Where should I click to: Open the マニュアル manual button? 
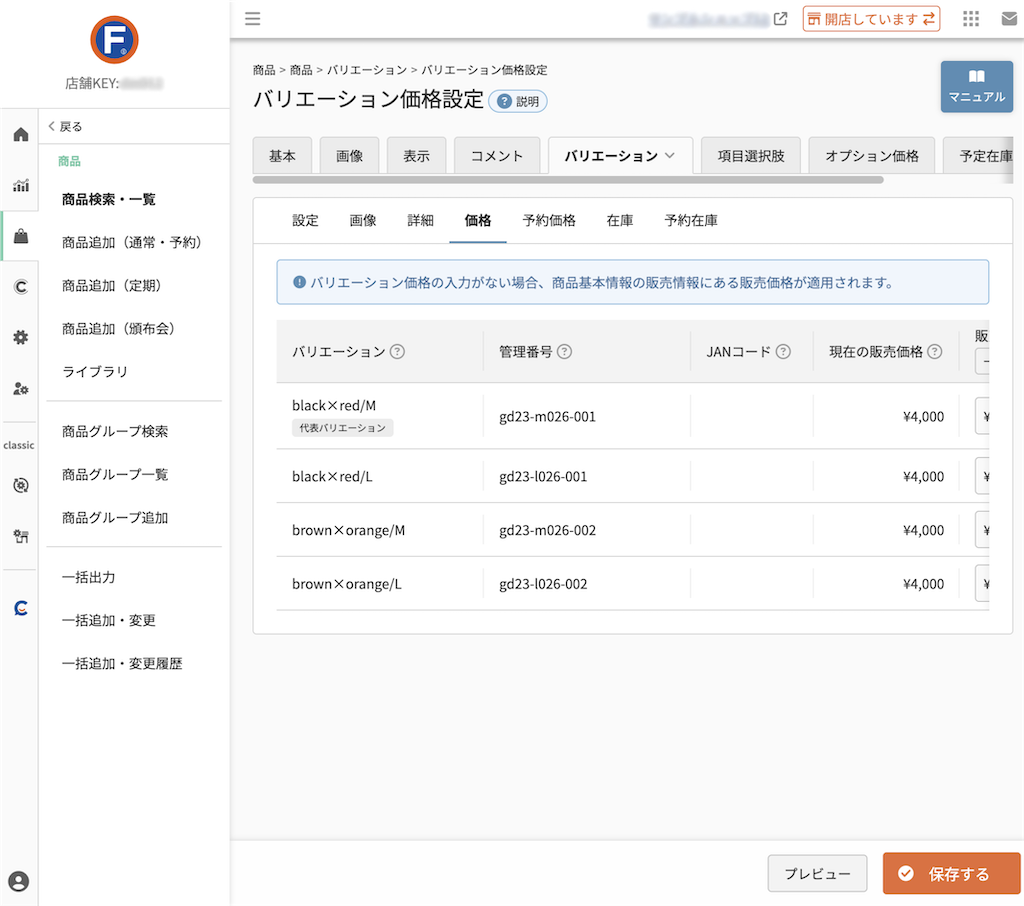click(x=976, y=86)
